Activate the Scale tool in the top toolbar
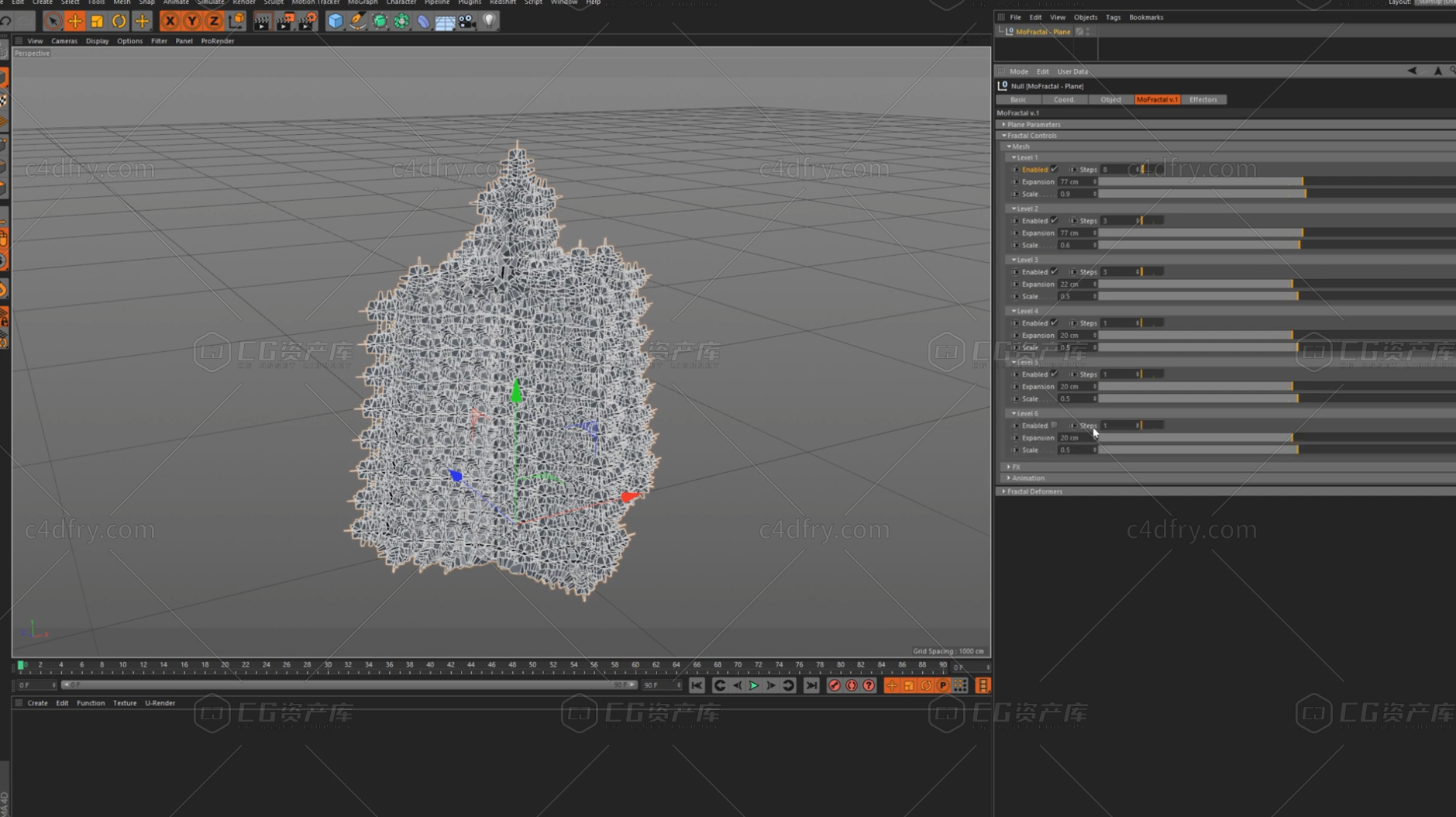Viewport: 1456px width, 817px height. point(97,21)
